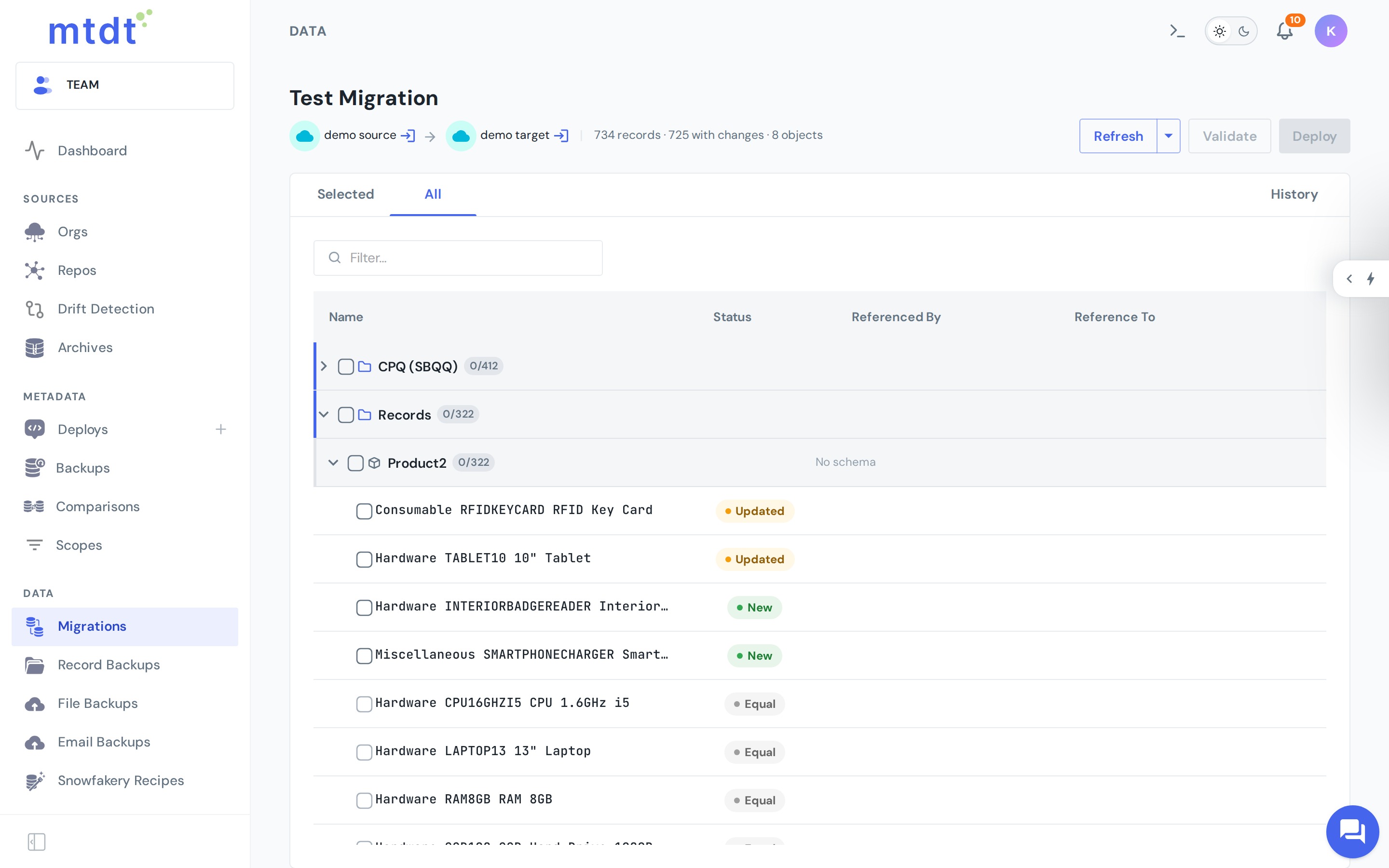Click the Scopes icon
The image size is (1389, 868).
[x=34, y=545]
